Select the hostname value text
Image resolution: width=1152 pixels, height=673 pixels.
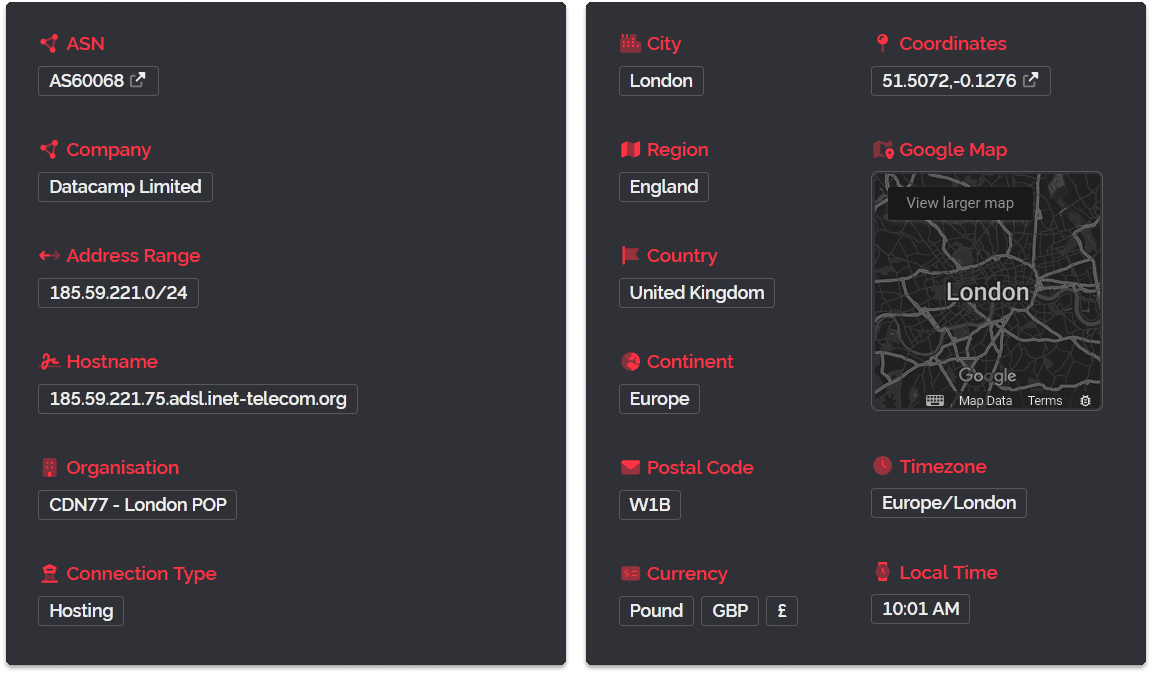click(x=198, y=399)
